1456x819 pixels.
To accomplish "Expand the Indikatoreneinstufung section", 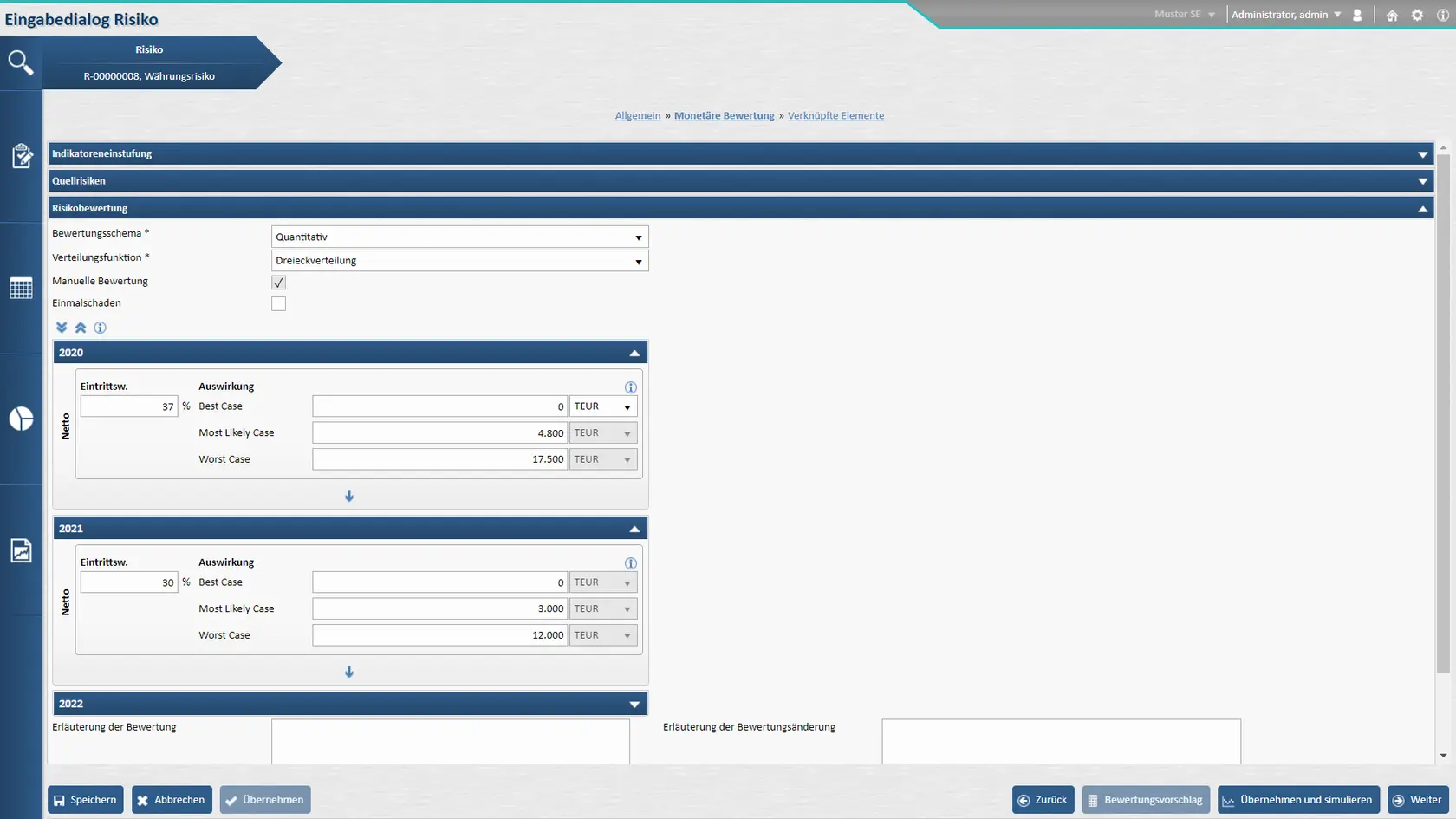I will pos(1422,154).
